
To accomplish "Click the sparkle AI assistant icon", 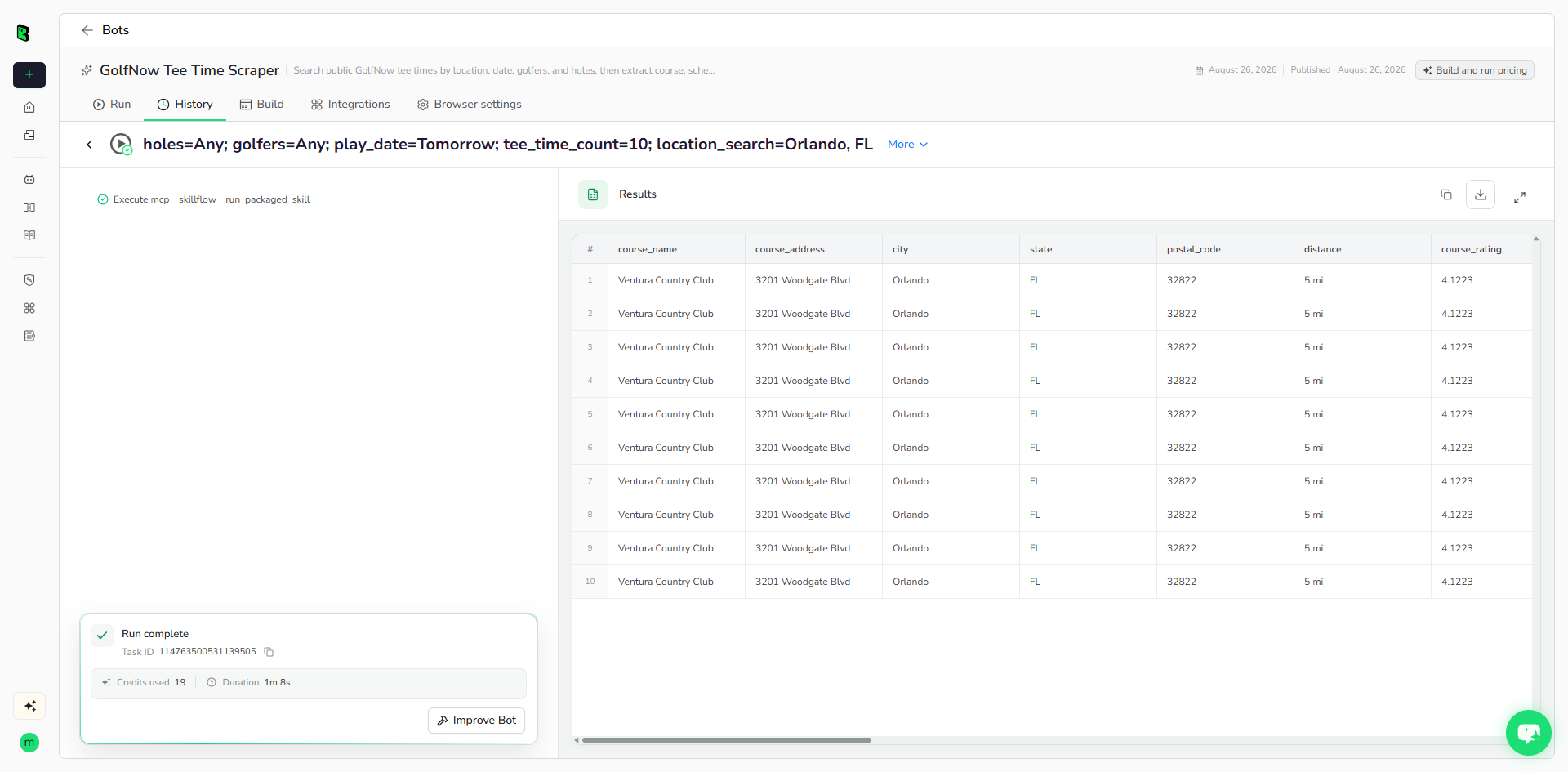I will (29, 706).
